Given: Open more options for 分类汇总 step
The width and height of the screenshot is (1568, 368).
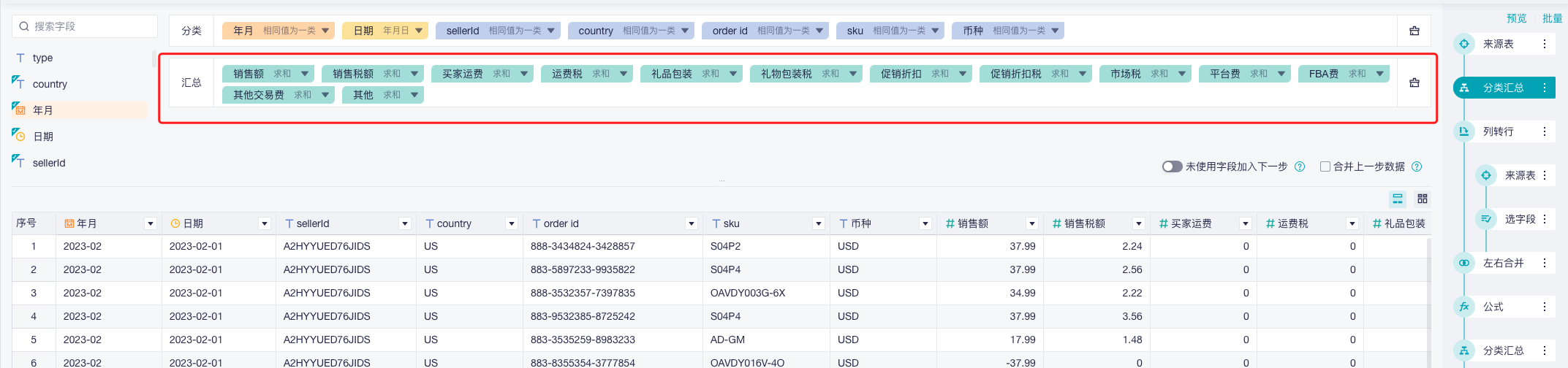Looking at the screenshot, I should coord(1544,88).
